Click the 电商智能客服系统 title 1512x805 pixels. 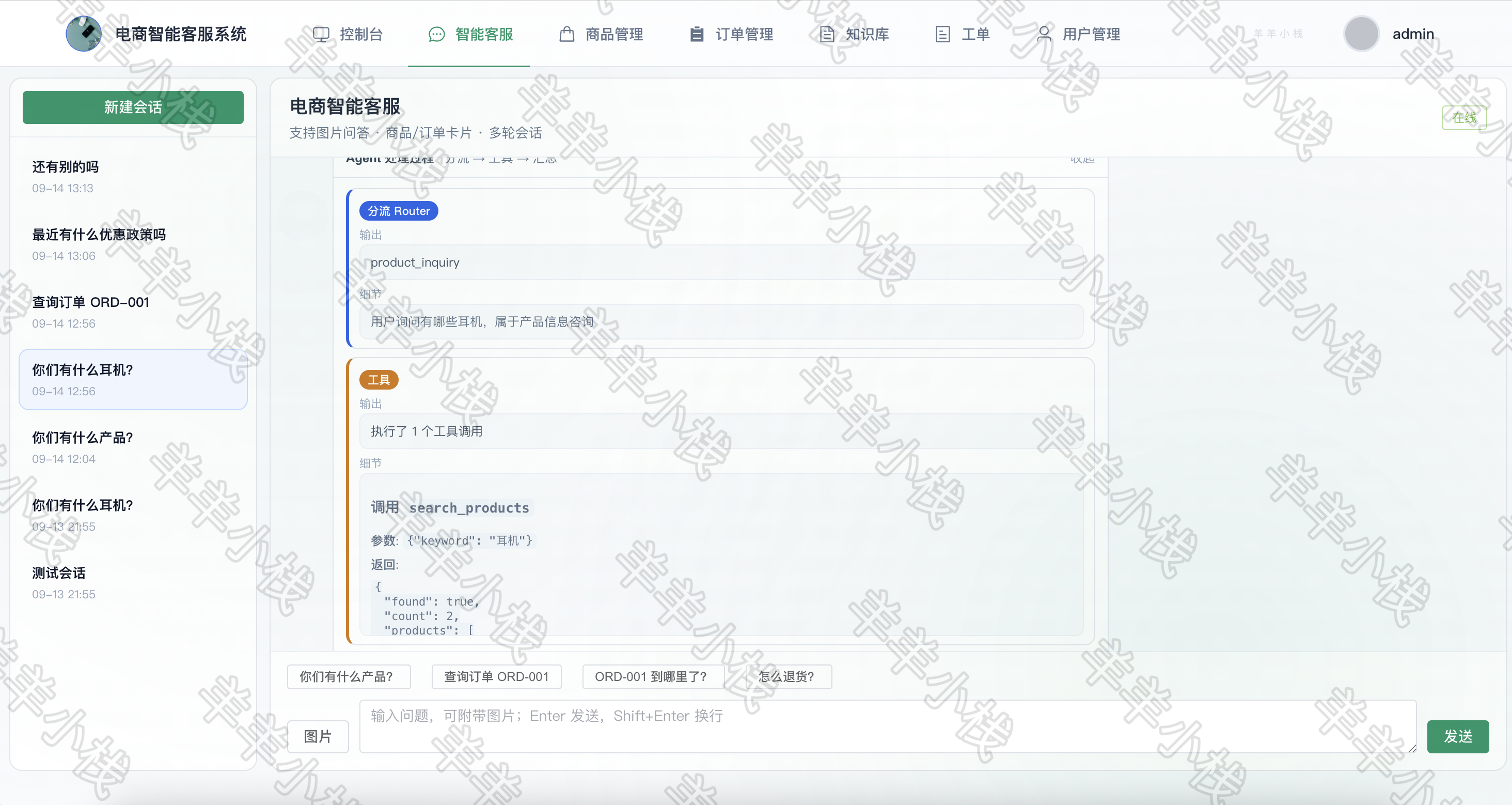181,34
